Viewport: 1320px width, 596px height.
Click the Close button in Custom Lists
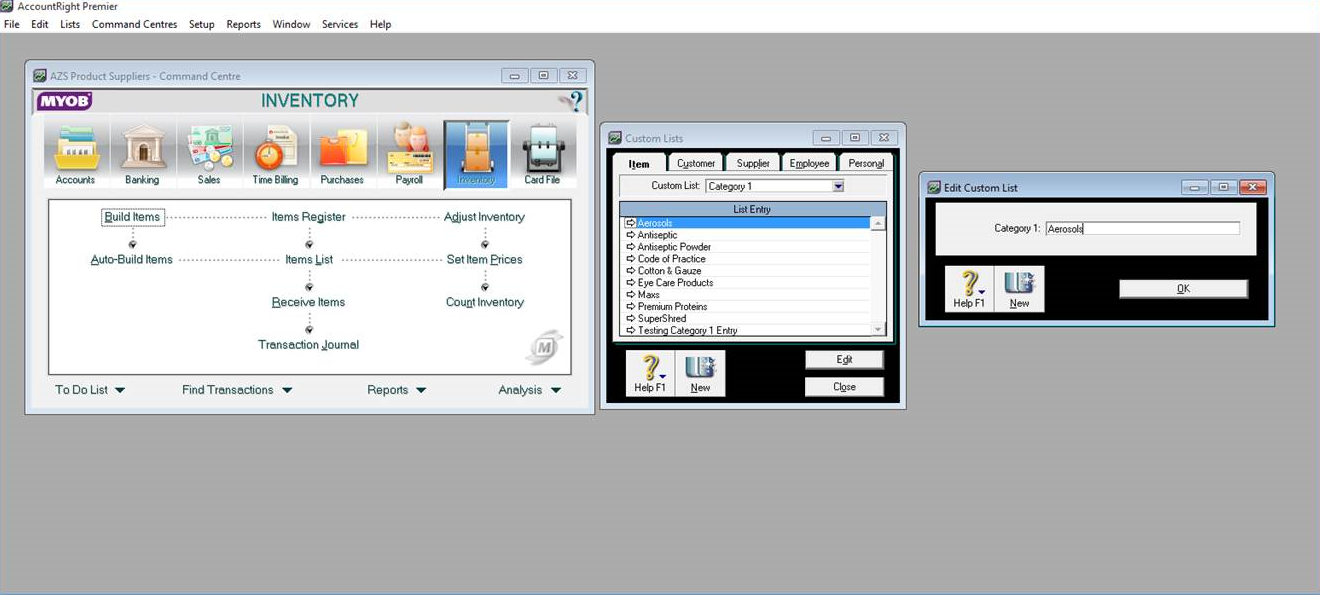click(844, 387)
